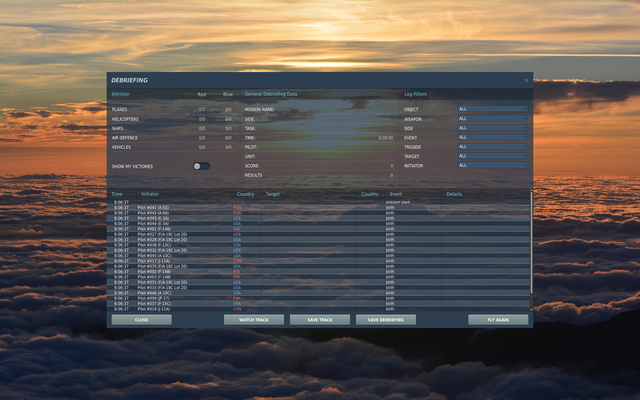
Task: Click the SCORE field row
Action: point(319,166)
